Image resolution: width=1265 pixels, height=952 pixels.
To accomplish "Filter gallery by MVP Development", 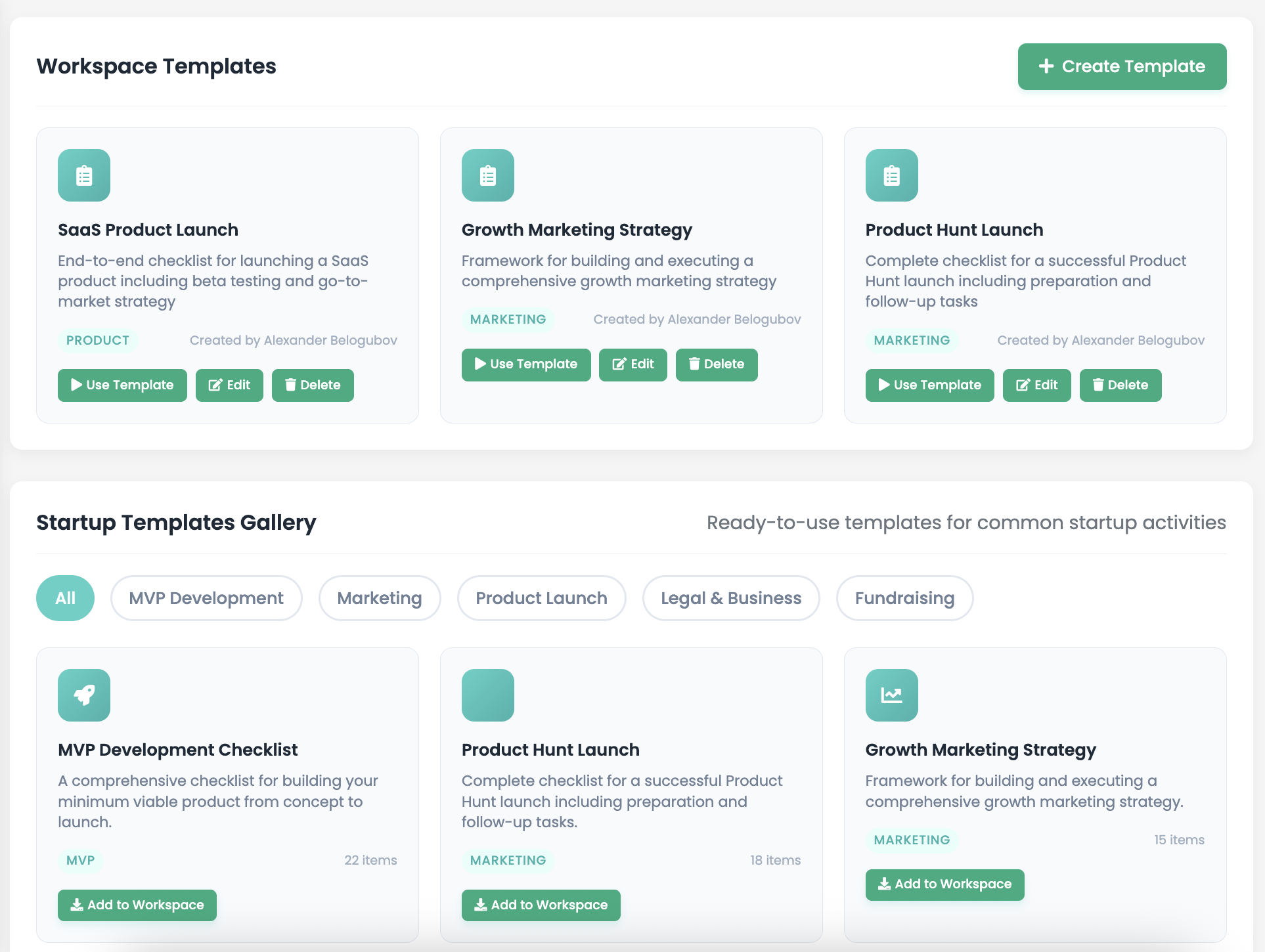I will click(x=206, y=598).
